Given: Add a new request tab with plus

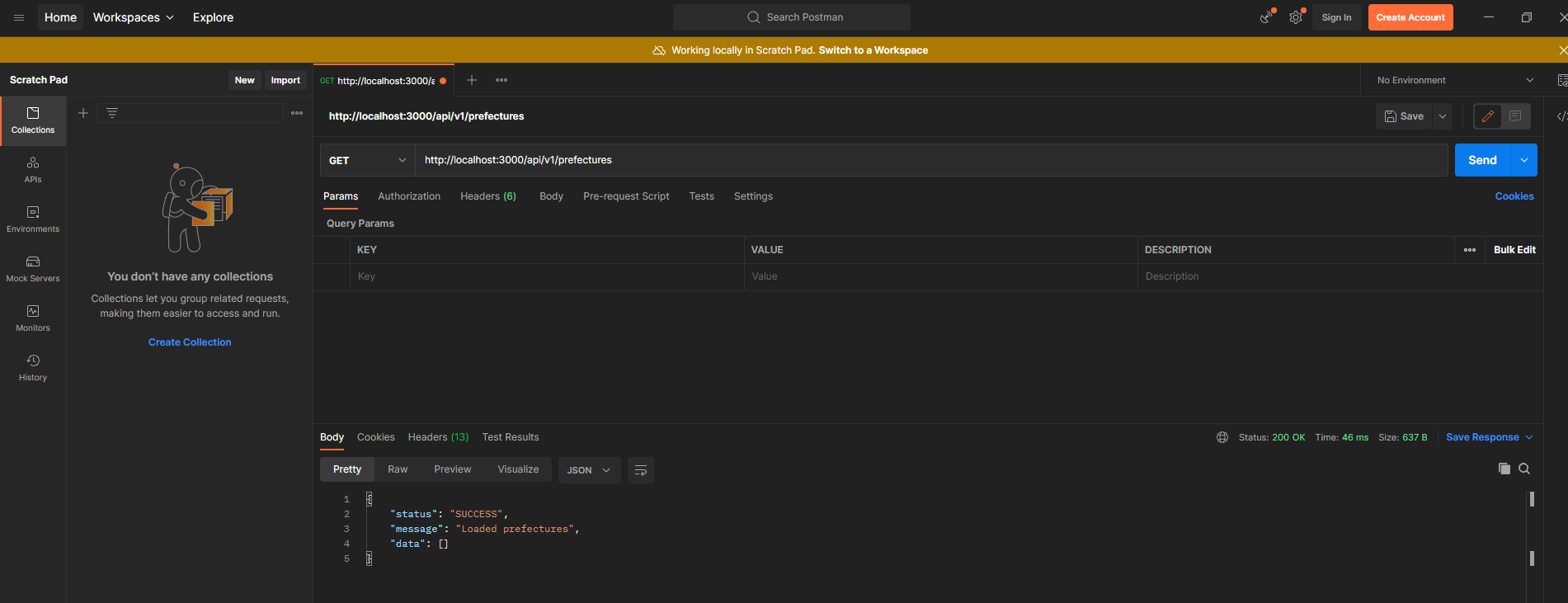Looking at the screenshot, I should (472, 80).
